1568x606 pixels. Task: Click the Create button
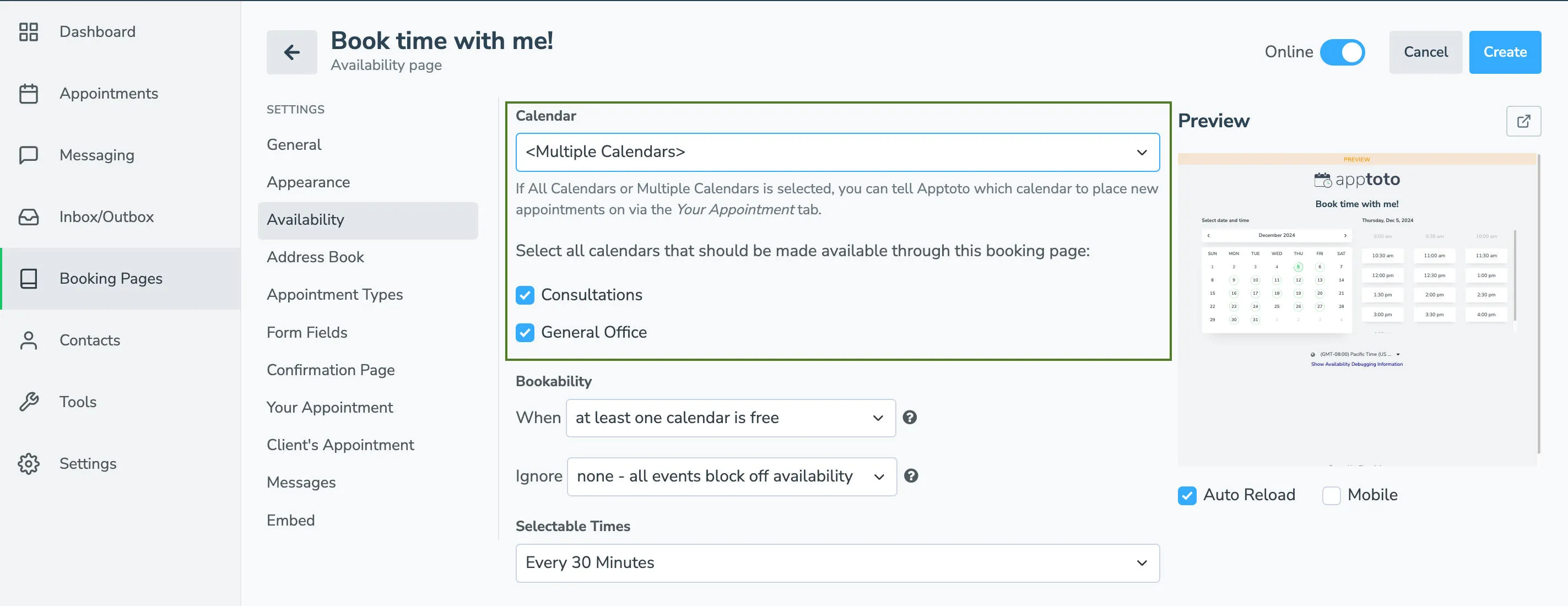click(1505, 52)
